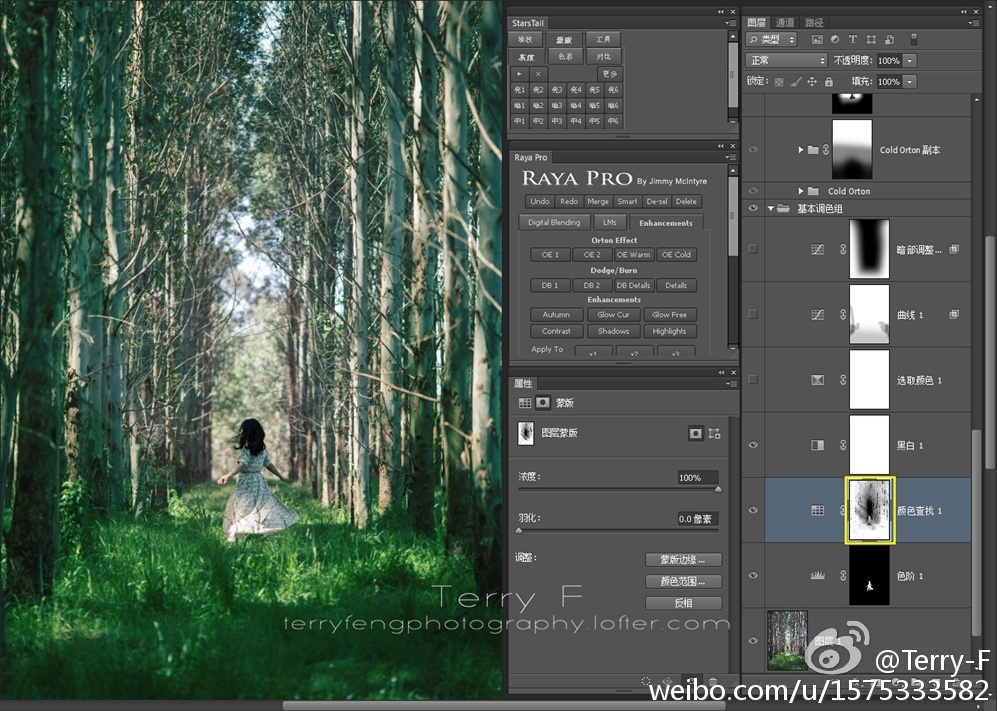The height and width of the screenshot is (711, 997).
Task: Filter layers by smart object icon
Action: (890, 39)
